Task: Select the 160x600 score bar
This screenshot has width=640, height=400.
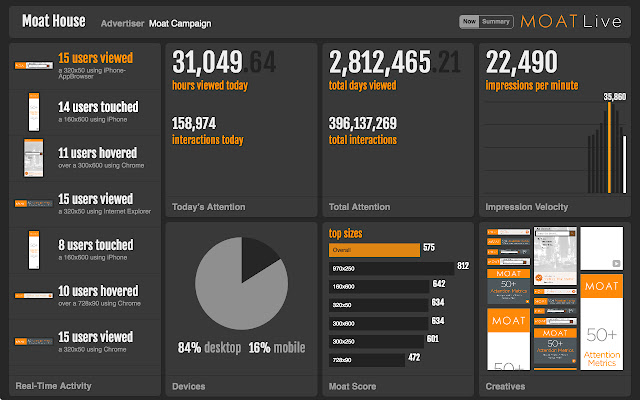Action: coord(379,287)
